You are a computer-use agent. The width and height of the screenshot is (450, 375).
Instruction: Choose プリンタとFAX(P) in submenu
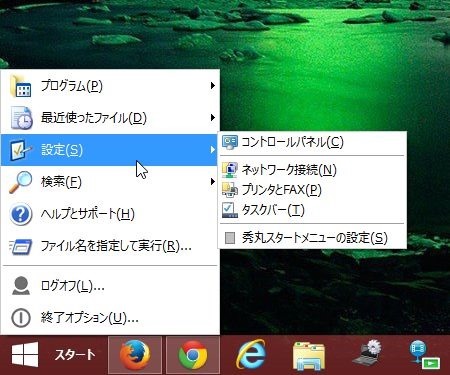coord(312,190)
